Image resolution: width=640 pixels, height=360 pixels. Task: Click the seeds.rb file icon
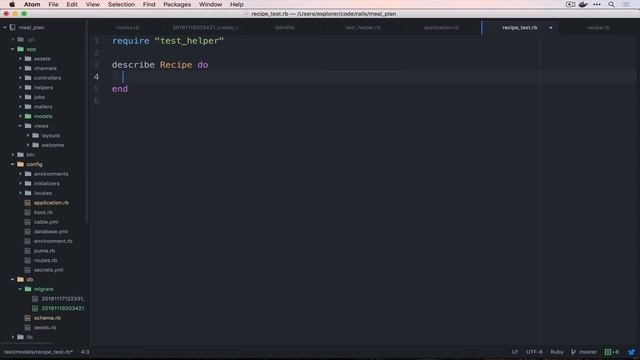click(27, 327)
